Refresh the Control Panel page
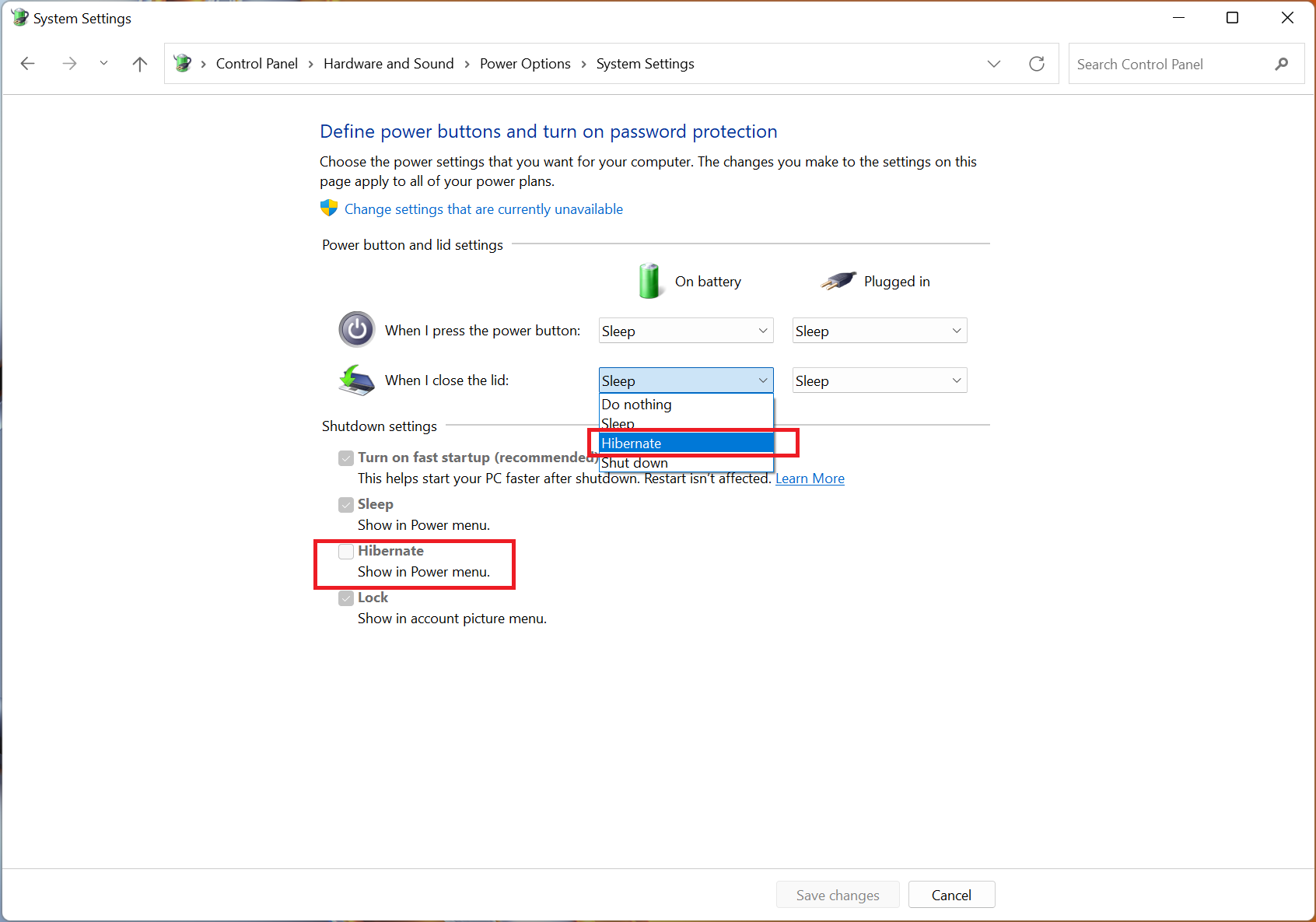This screenshot has width=1316, height=922. tap(1037, 64)
